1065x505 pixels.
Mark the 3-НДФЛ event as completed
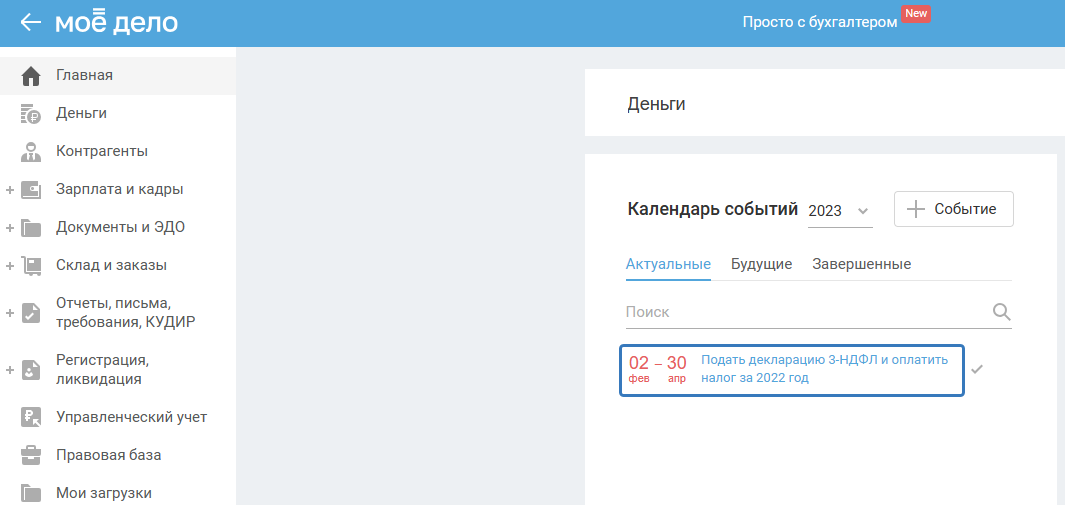coord(977,369)
